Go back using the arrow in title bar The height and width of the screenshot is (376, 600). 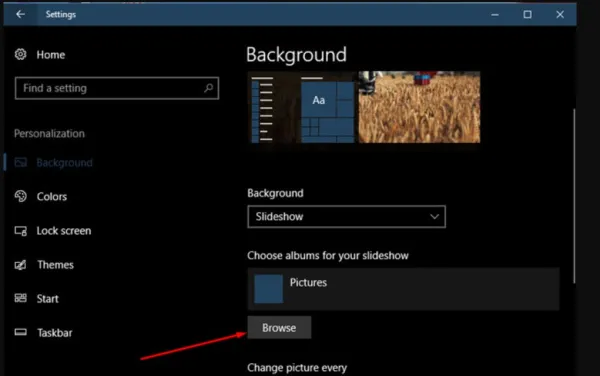20,14
